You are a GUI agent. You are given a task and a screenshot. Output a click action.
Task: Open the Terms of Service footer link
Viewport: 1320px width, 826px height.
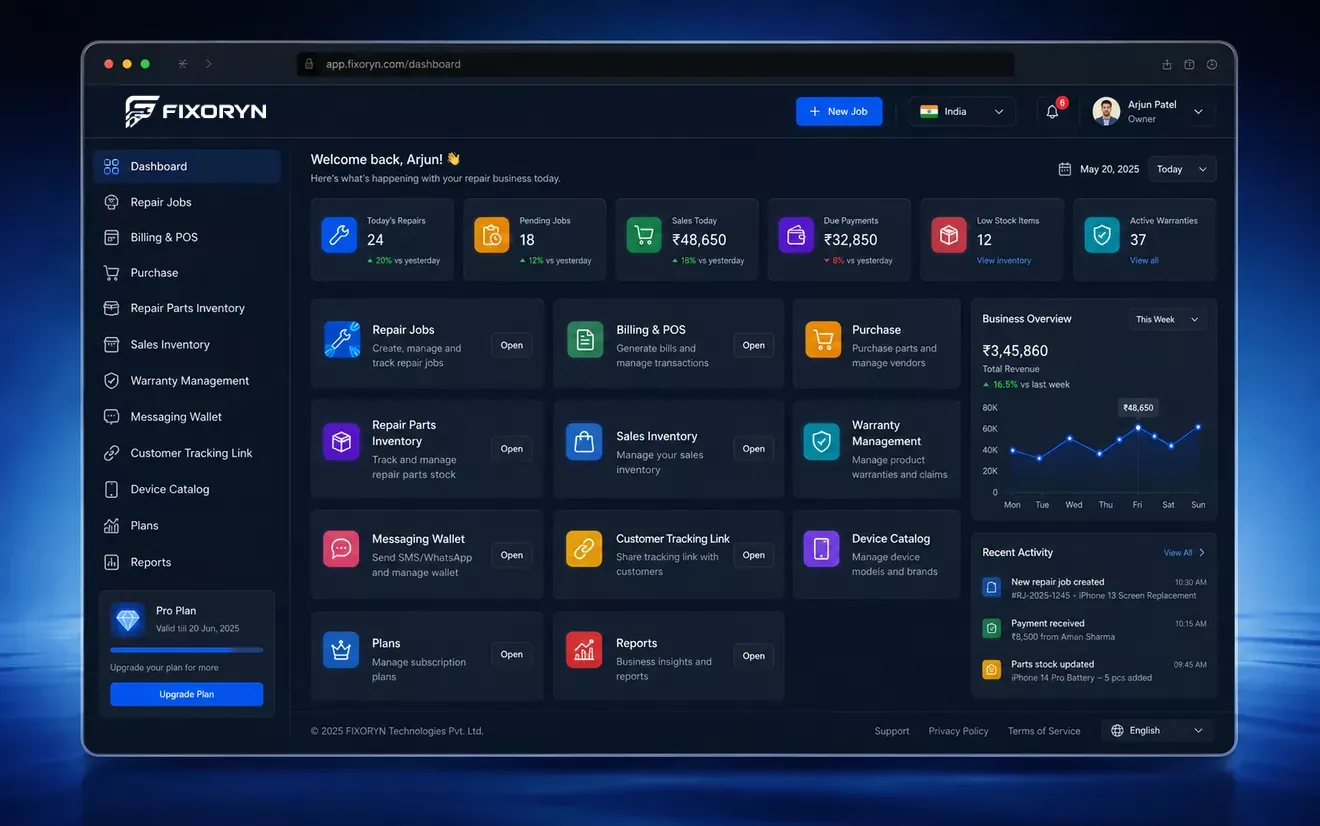pos(1044,731)
